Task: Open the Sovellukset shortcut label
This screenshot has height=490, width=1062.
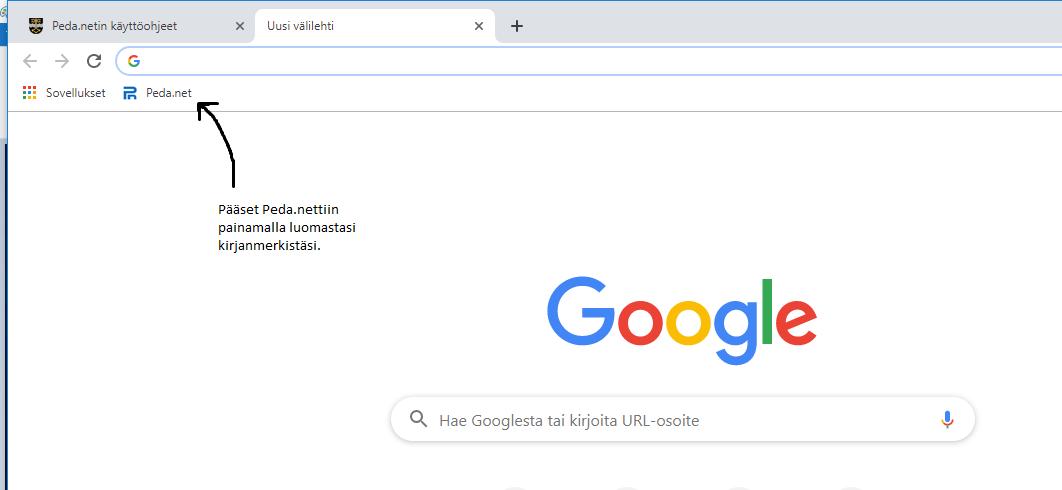Action: tap(75, 93)
